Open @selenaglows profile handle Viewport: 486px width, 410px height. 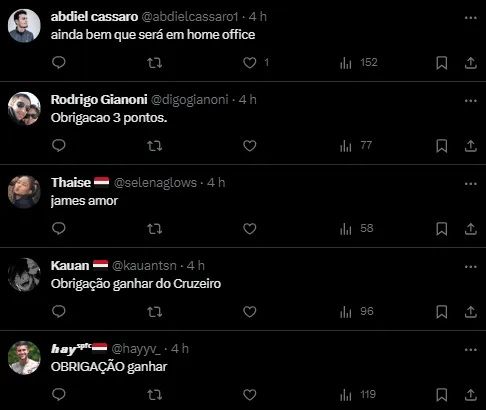[x=155, y=183]
